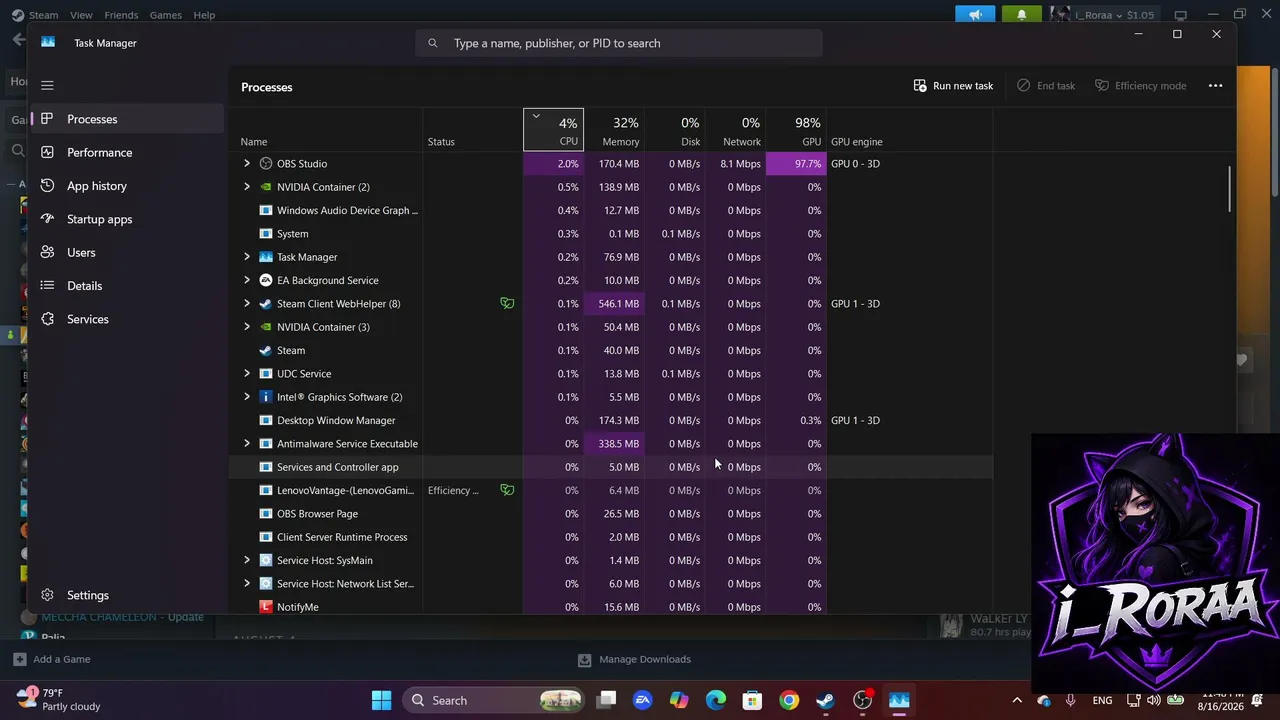Expand the Task Manager process row
Screen dimensions: 1280x720
coord(247,257)
